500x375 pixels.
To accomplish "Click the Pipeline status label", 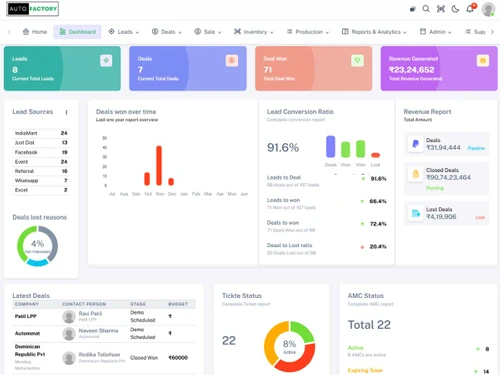I will tap(476, 148).
